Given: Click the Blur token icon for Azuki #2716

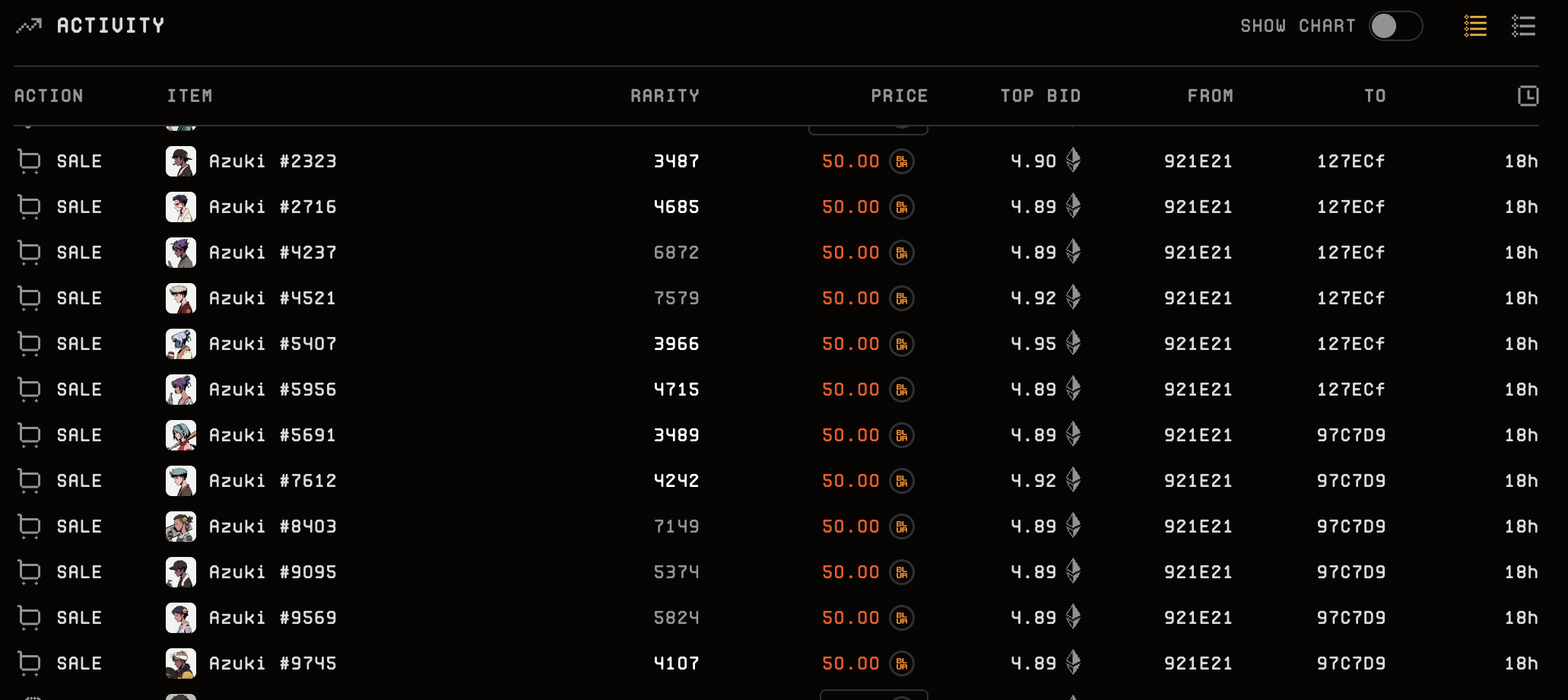Looking at the screenshot, I should [x=902, y=207].
